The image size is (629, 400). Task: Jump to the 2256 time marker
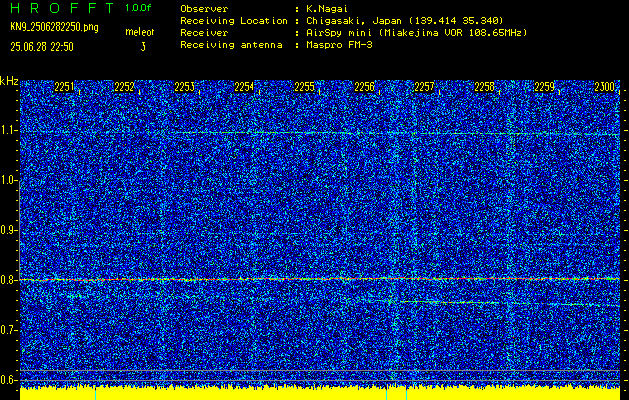click(x=364, y=87)
